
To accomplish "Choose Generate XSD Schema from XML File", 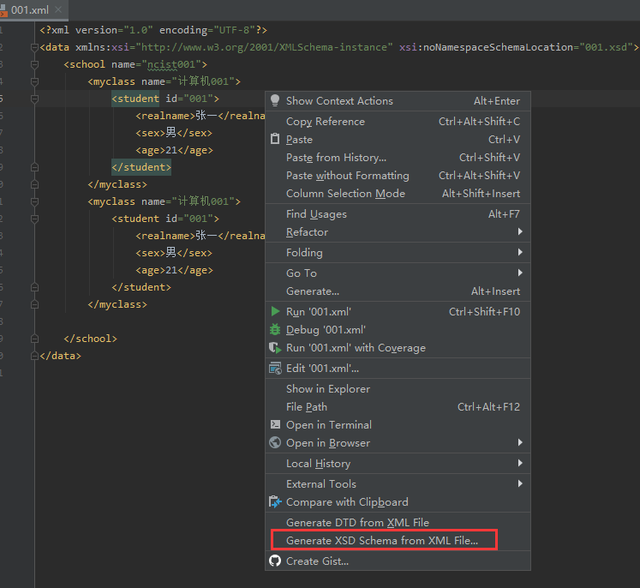I will point(398,541).
